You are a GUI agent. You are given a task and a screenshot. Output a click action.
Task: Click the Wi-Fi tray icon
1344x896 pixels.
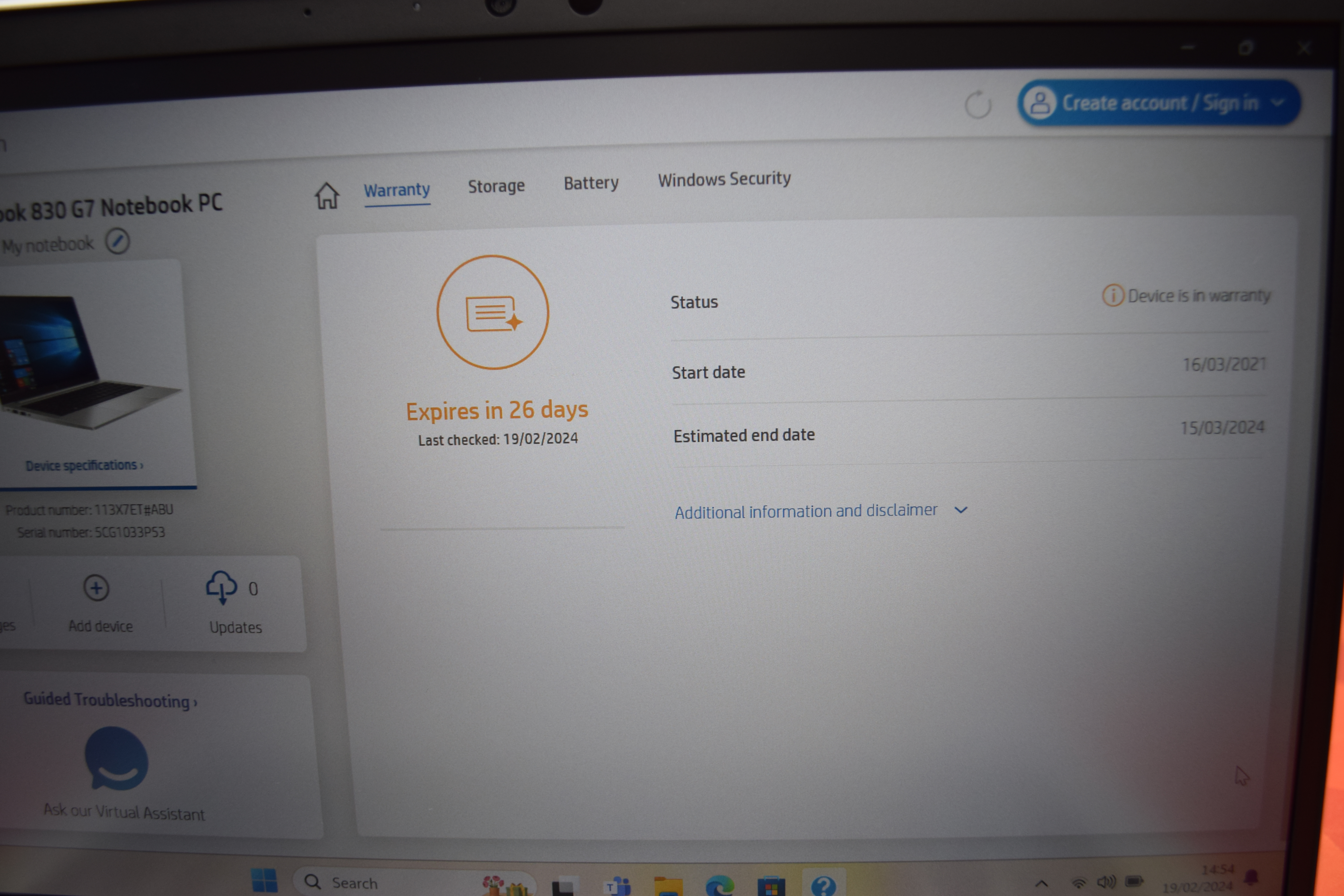[x=1078, y=883]
